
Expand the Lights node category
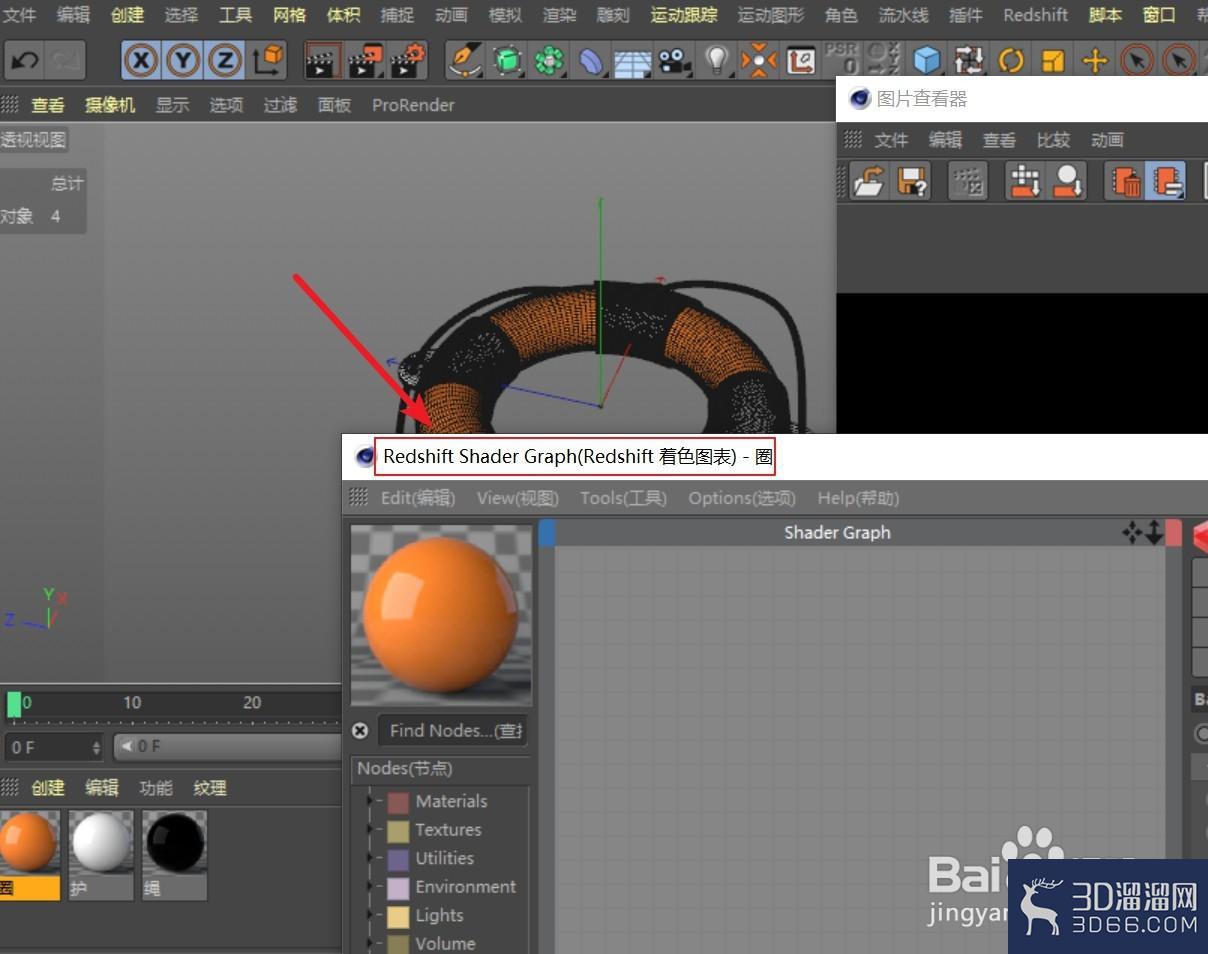point(372,915)
